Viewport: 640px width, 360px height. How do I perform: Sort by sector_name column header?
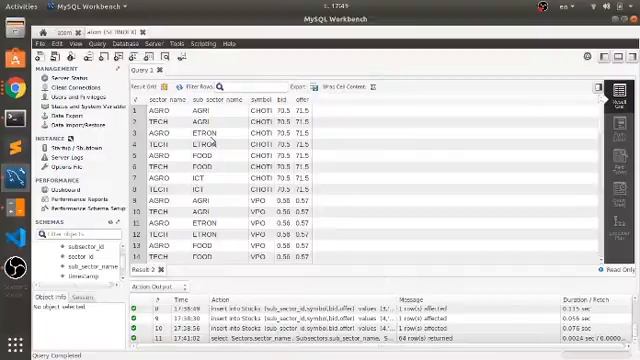pos(167,100)
